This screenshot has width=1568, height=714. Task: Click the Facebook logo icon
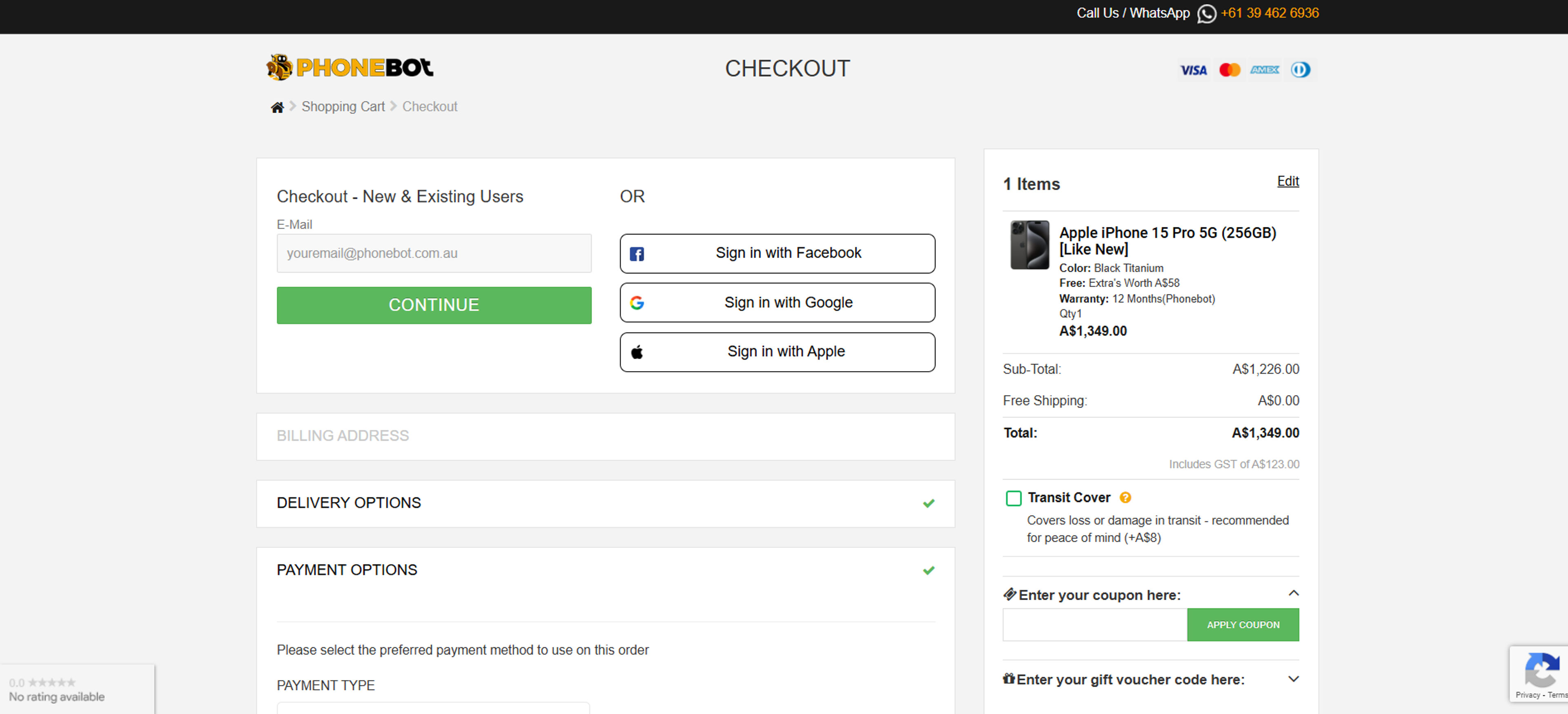[x=637, y=254]
